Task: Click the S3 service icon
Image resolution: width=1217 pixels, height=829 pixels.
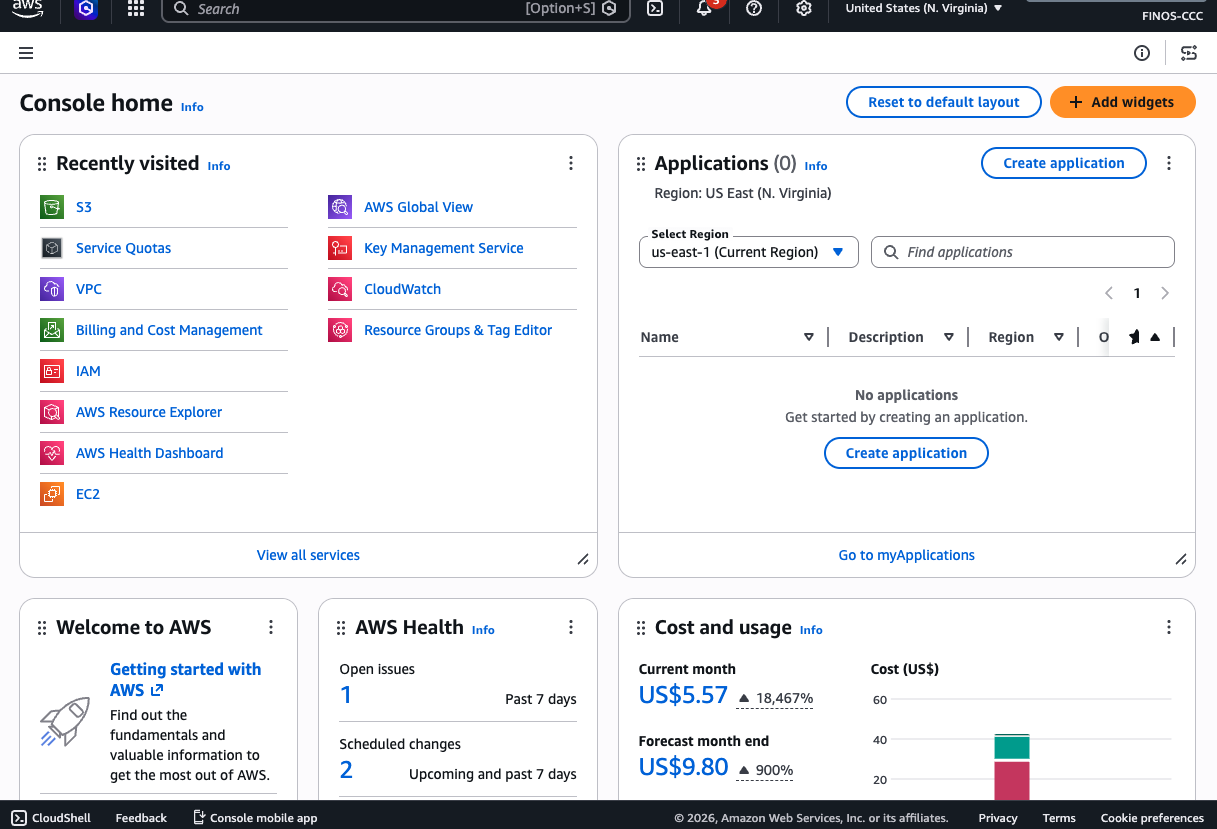Action: pos(52,207)
